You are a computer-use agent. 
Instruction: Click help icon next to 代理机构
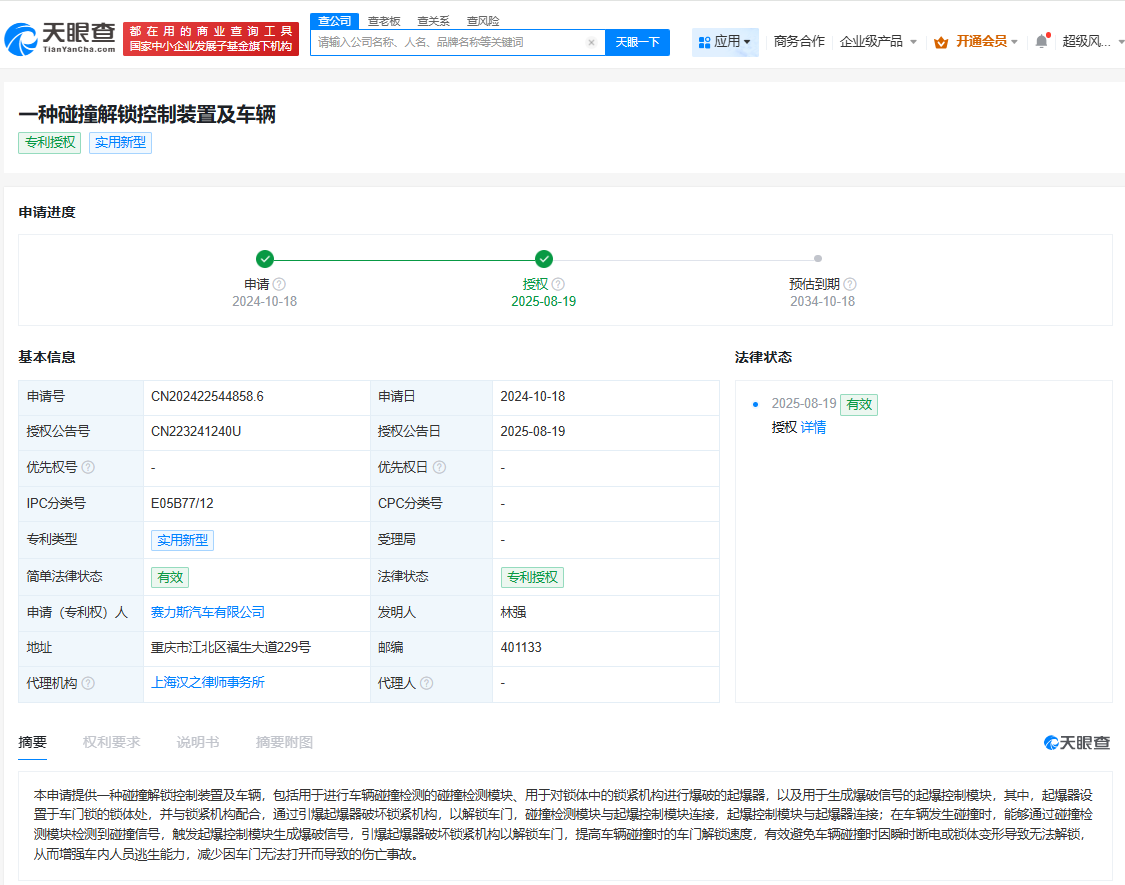click(x=88, y=684)
